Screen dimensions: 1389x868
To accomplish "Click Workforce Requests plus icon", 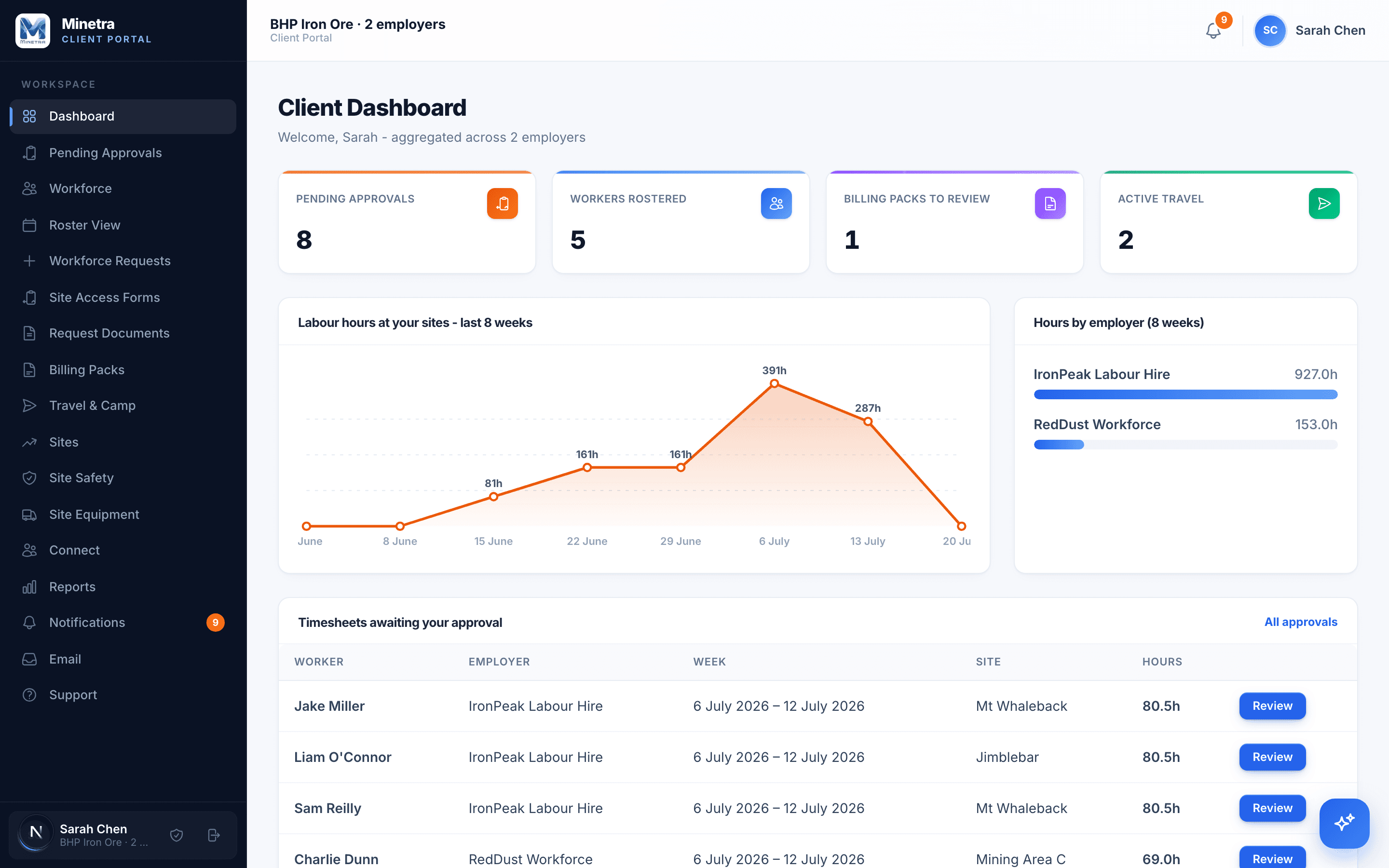I will click(x=29, y=260).
